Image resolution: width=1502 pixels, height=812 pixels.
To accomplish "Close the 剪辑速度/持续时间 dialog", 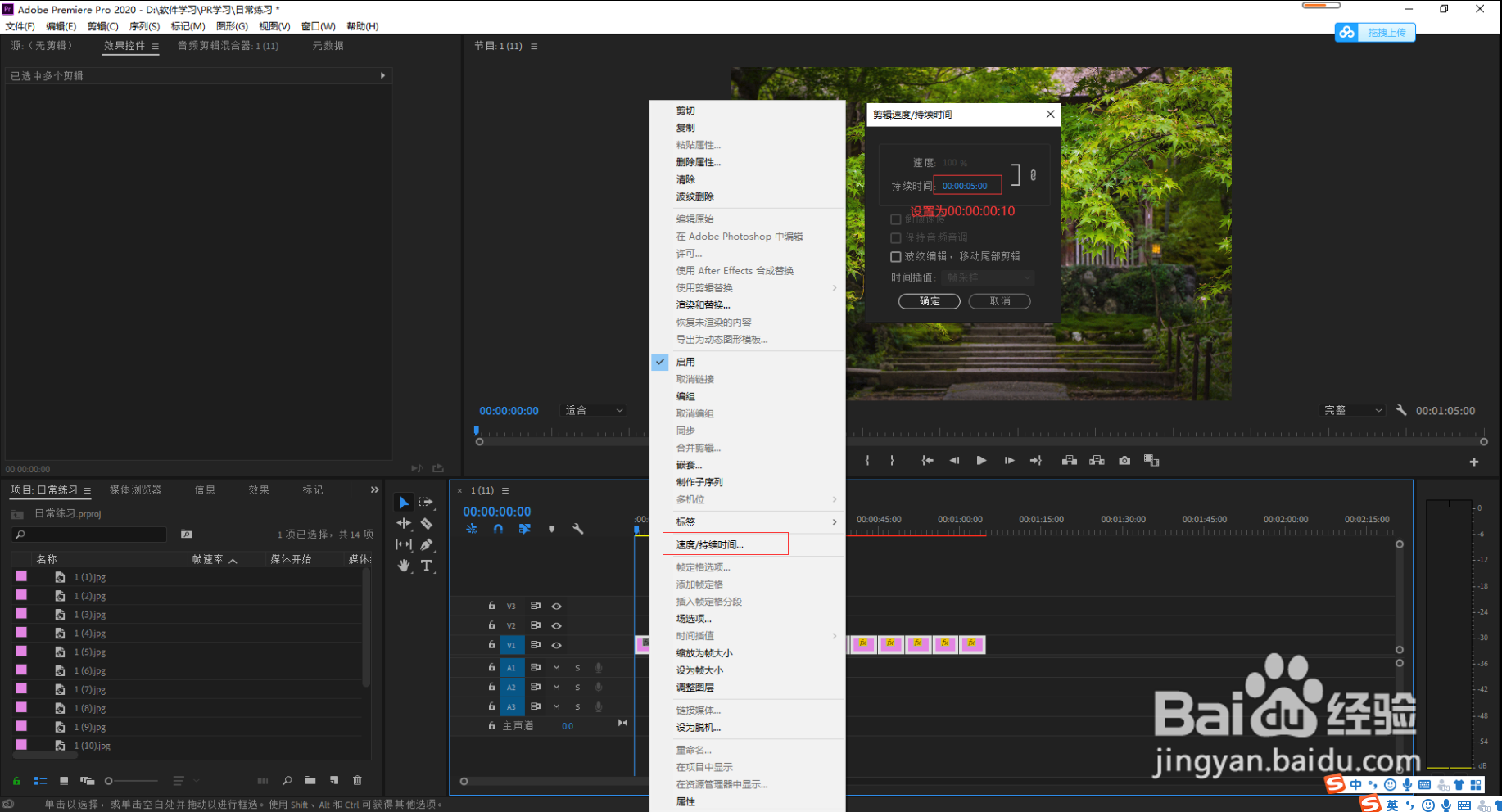I will 1050,114.
